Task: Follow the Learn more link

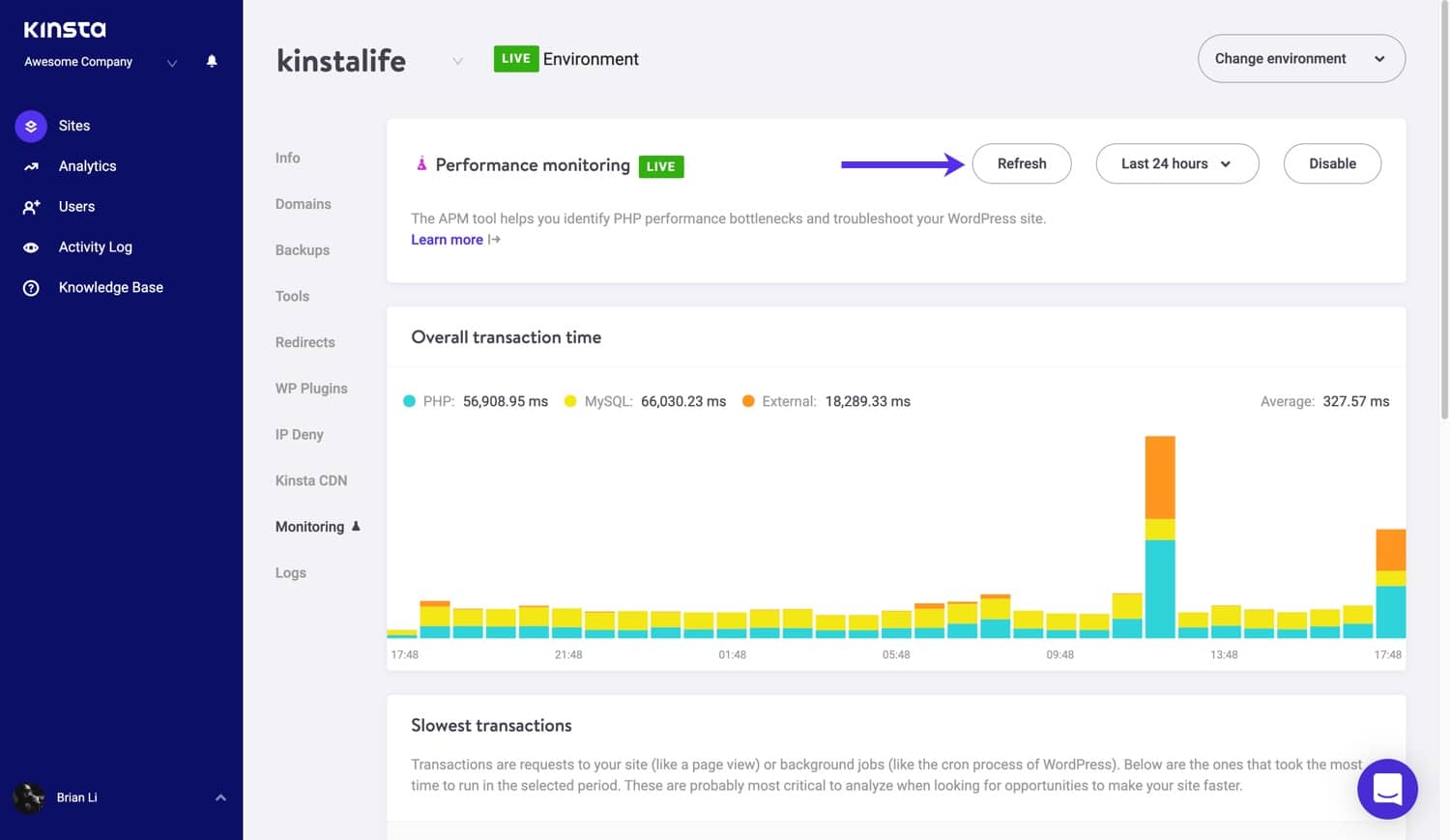Action: [x=447, y=240]
